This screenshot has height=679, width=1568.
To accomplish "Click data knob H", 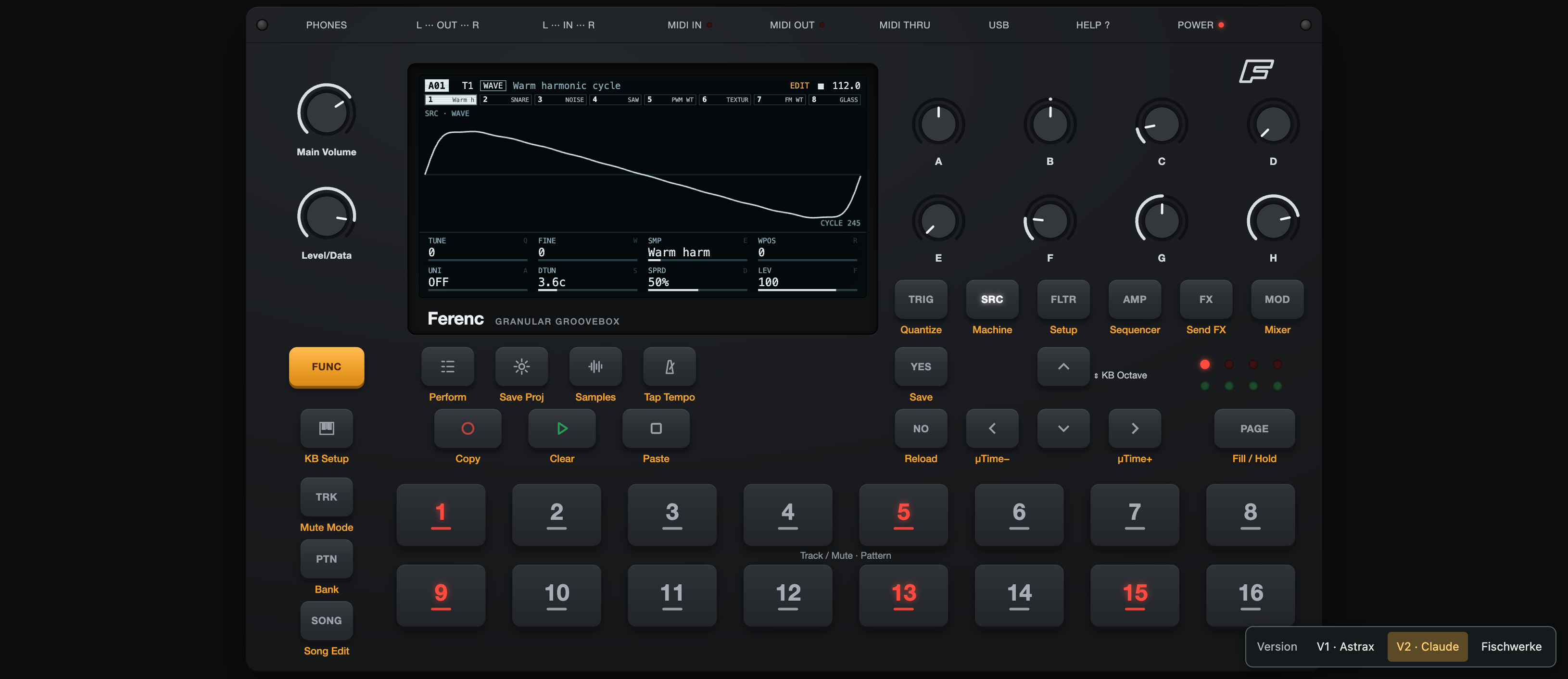I will [1273, 221].
